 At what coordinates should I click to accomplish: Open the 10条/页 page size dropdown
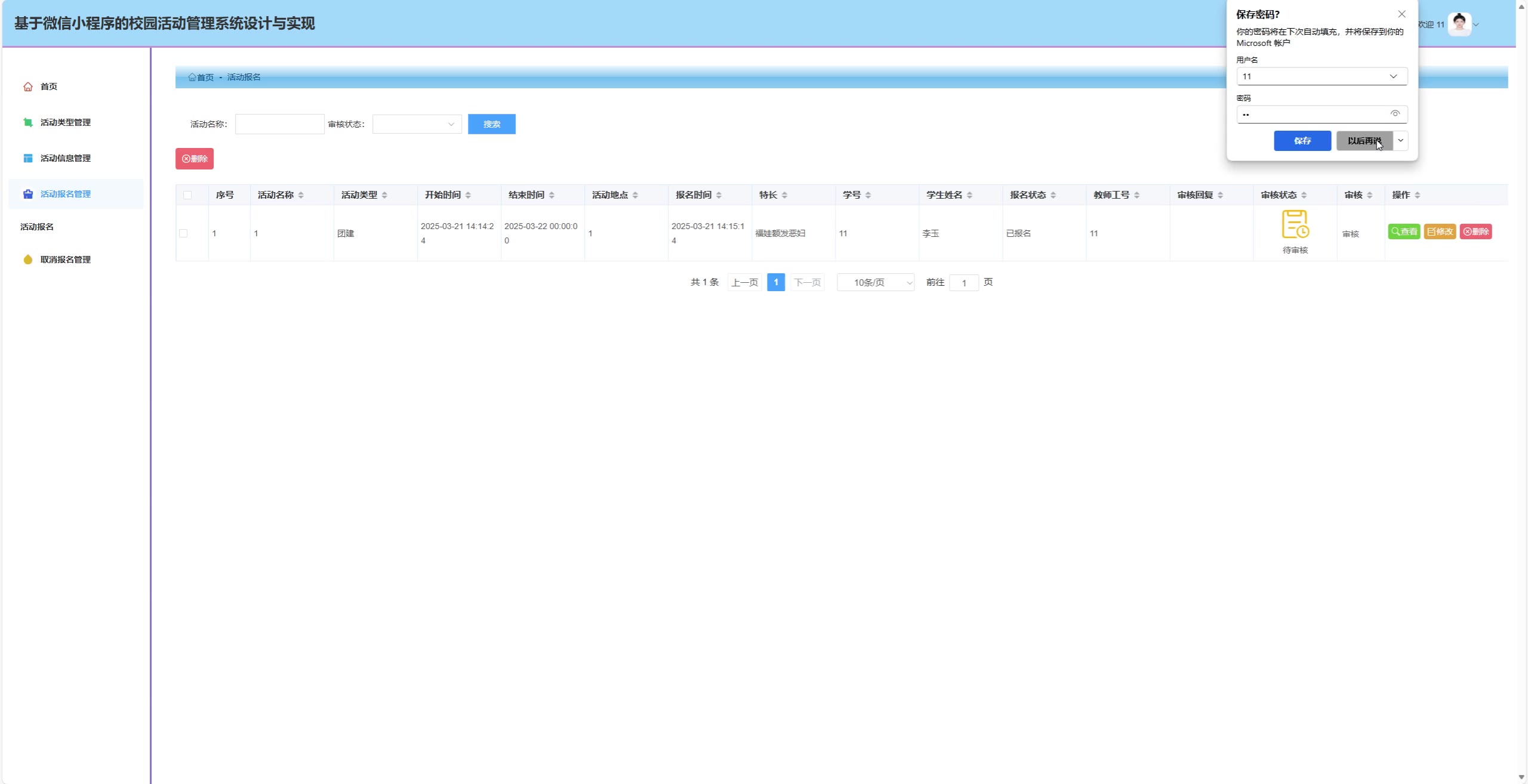pos(876,282)
